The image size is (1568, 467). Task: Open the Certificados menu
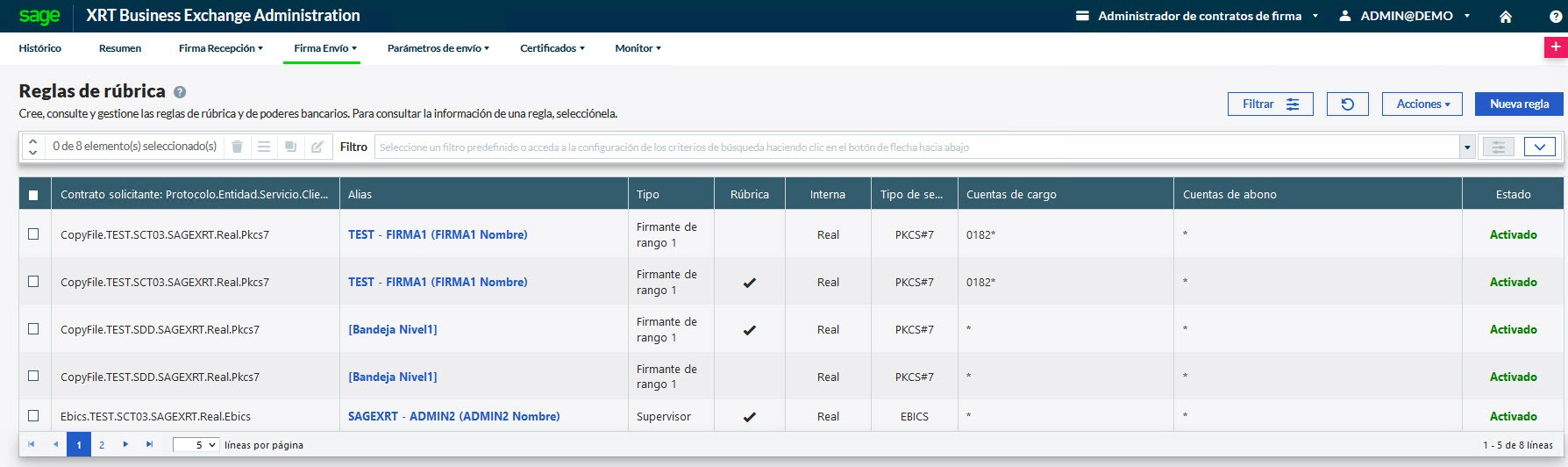pos(552,48)
